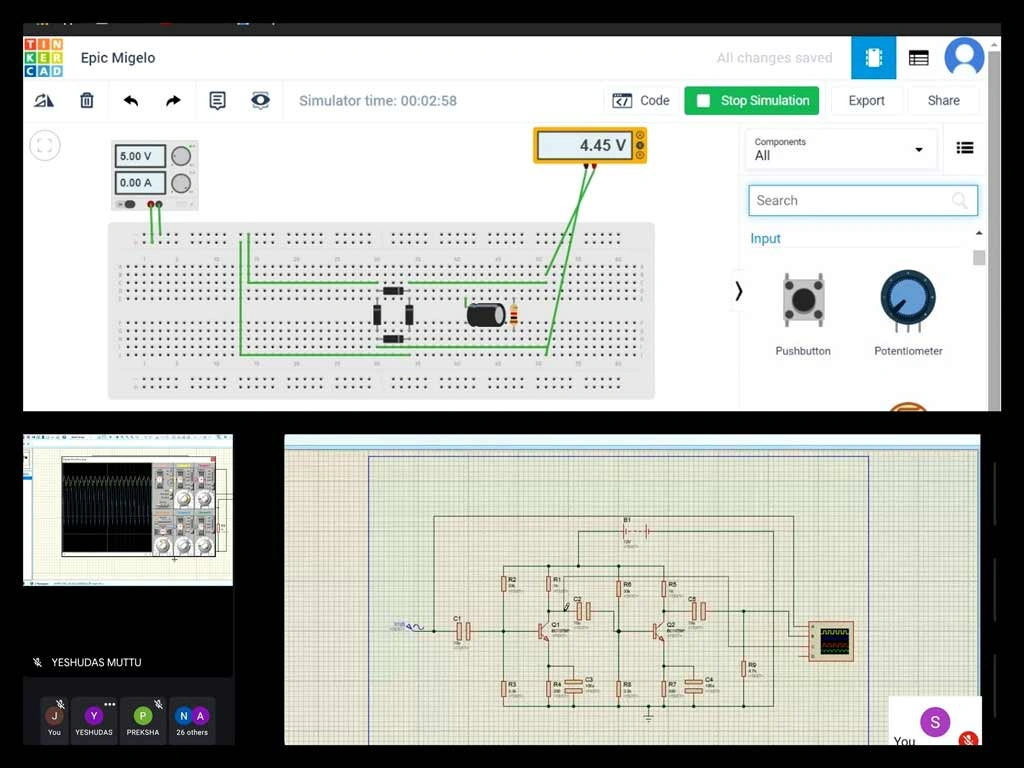The image size is (1024, 768).
Task: Click the search magnifier icon
Action: (x=959, y=200)
